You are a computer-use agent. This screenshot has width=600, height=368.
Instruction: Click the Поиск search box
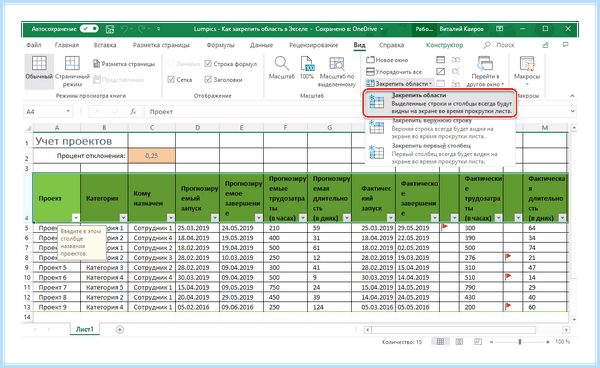[x=499, y=45]
